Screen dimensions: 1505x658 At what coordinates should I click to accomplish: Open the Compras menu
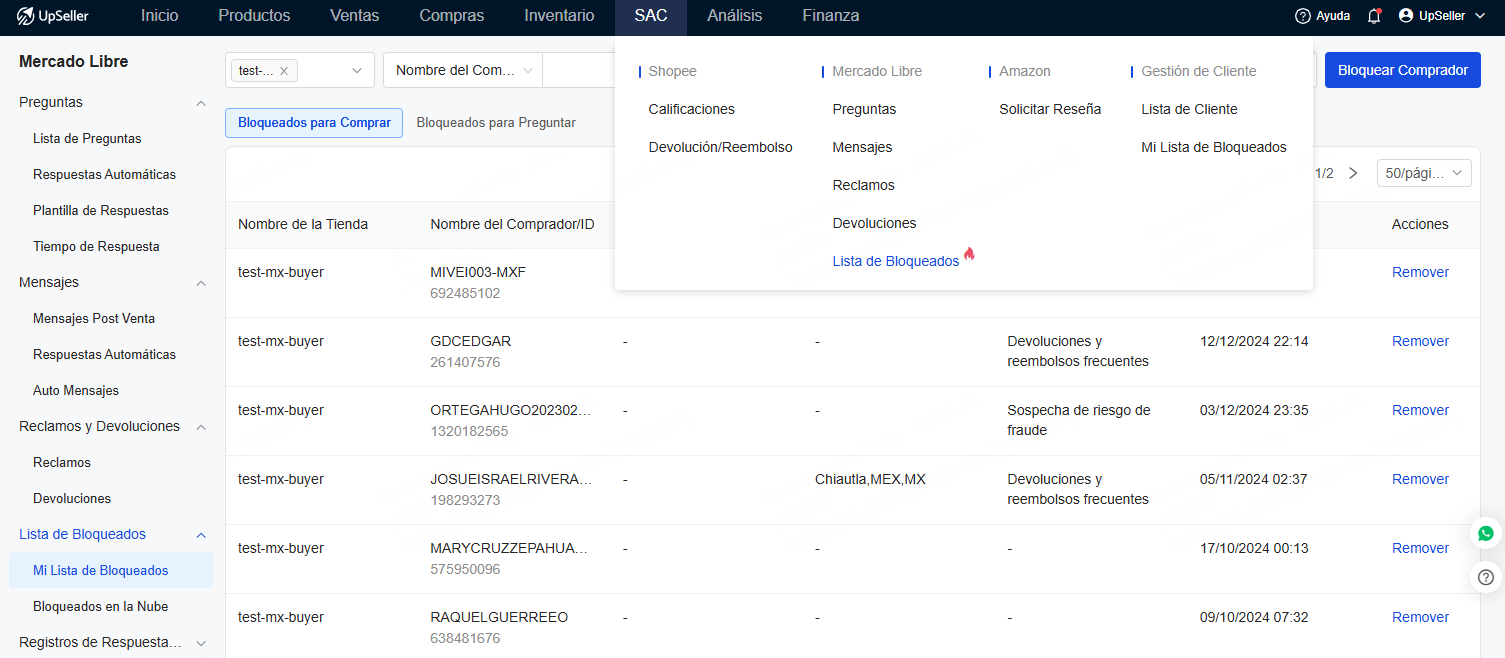pos(452,16)
